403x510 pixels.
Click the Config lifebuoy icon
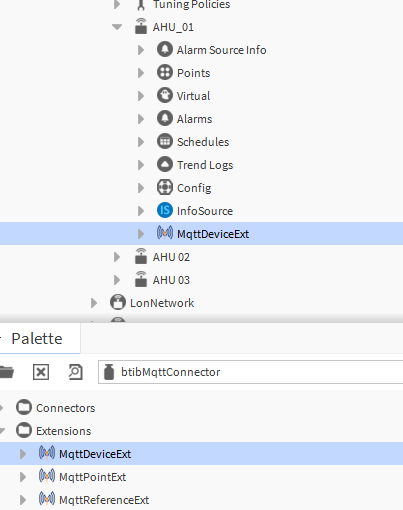coord(165,188)
